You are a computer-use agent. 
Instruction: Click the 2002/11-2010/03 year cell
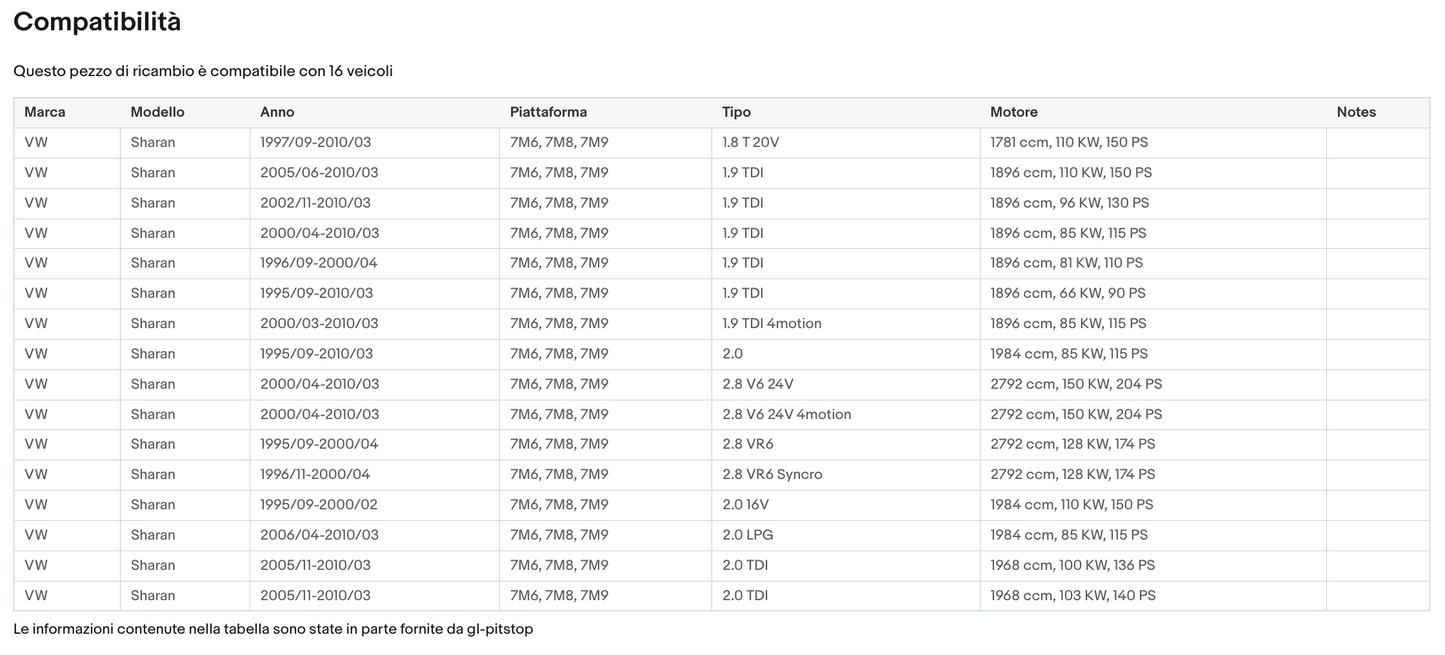point(315,203)
